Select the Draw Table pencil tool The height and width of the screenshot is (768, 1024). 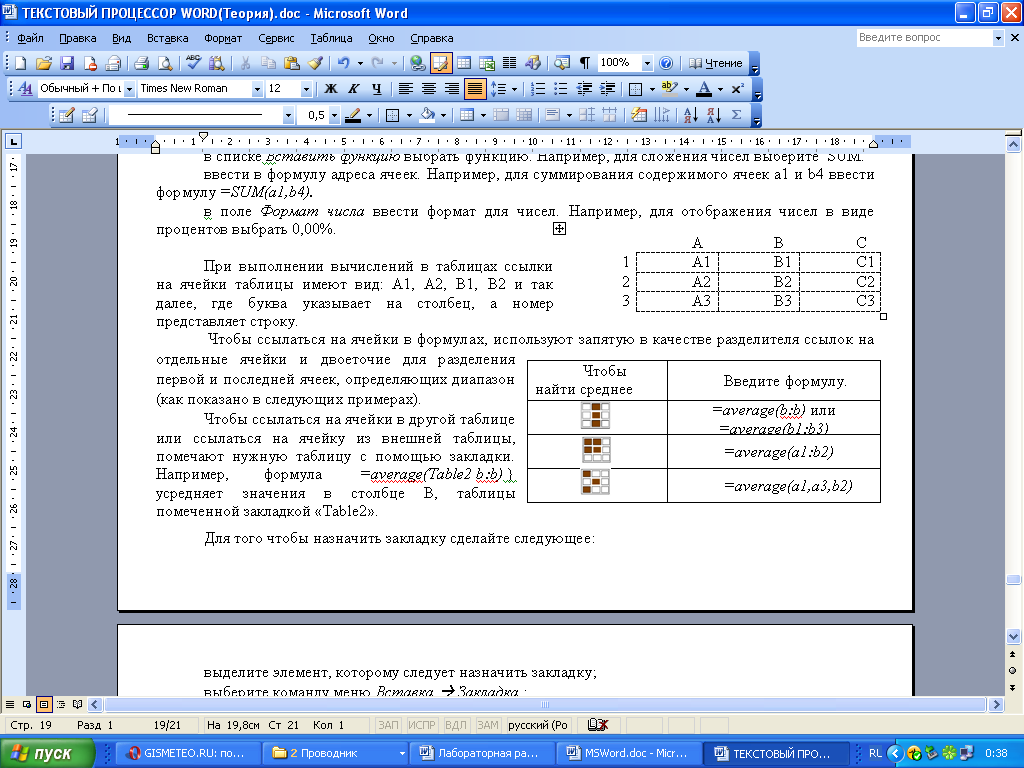pos(67,115)
